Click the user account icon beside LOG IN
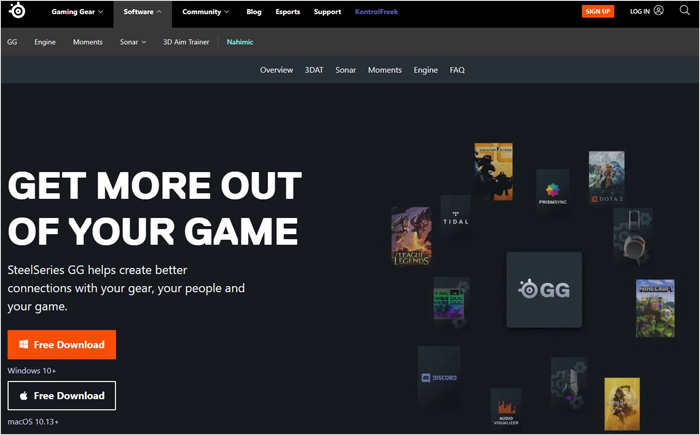Viewport: 700px width, 435px height. [658, 10]
